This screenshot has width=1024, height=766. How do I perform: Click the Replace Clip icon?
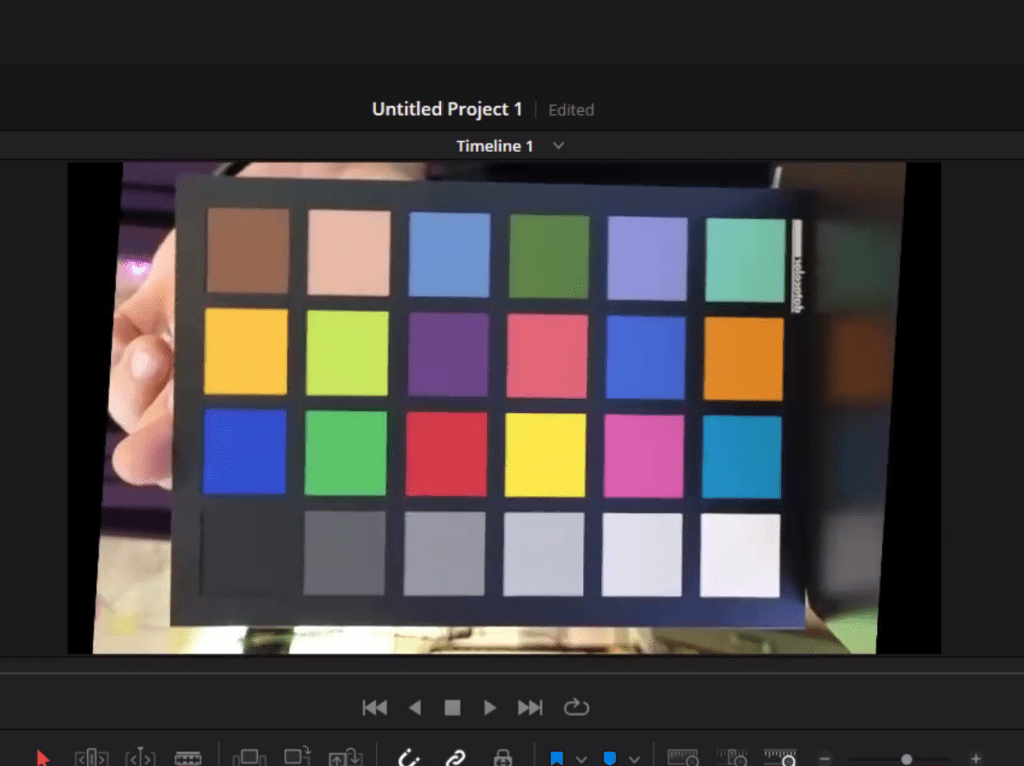click(x=345, y=758)
